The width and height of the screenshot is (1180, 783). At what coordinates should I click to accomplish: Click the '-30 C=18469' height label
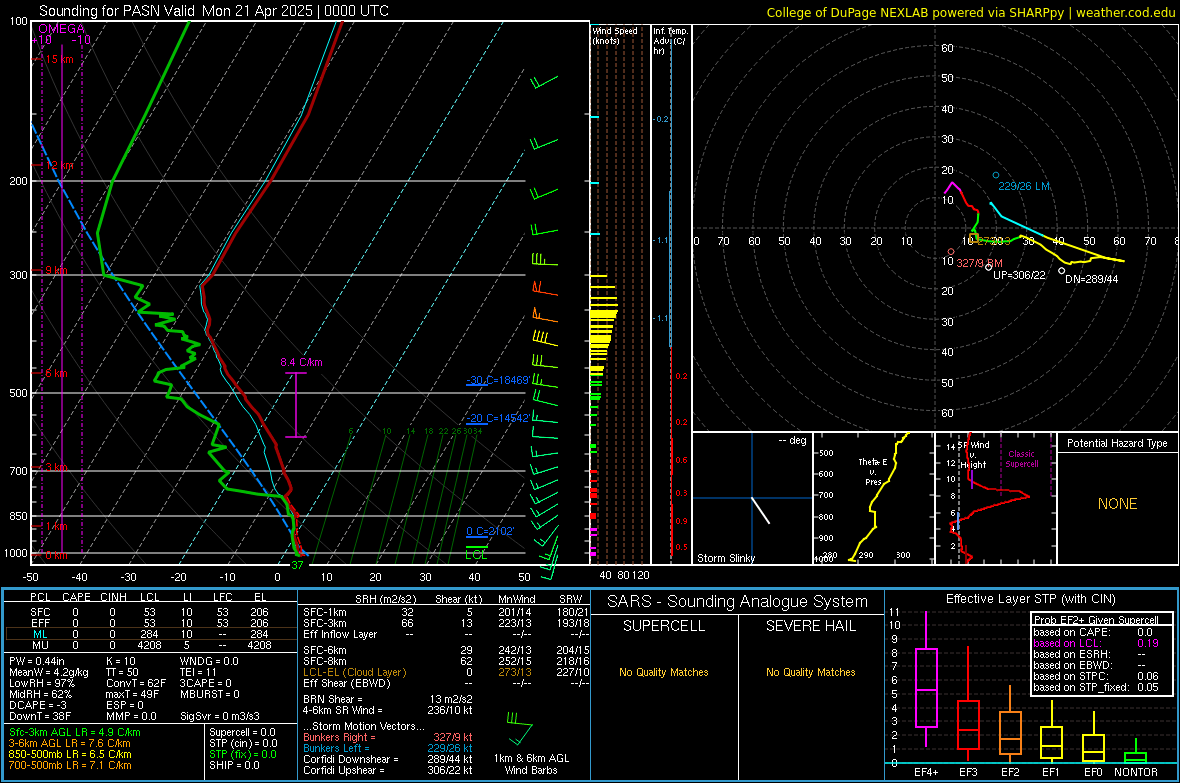pos(497,380)
